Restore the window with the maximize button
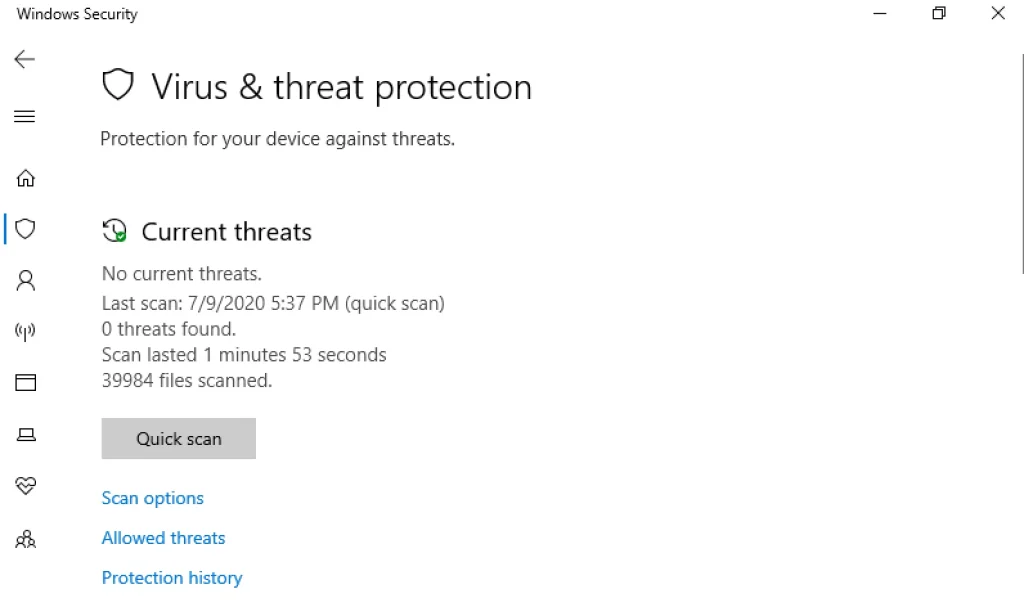Viewport: 1024px width, 607px height. pos(938,13)
